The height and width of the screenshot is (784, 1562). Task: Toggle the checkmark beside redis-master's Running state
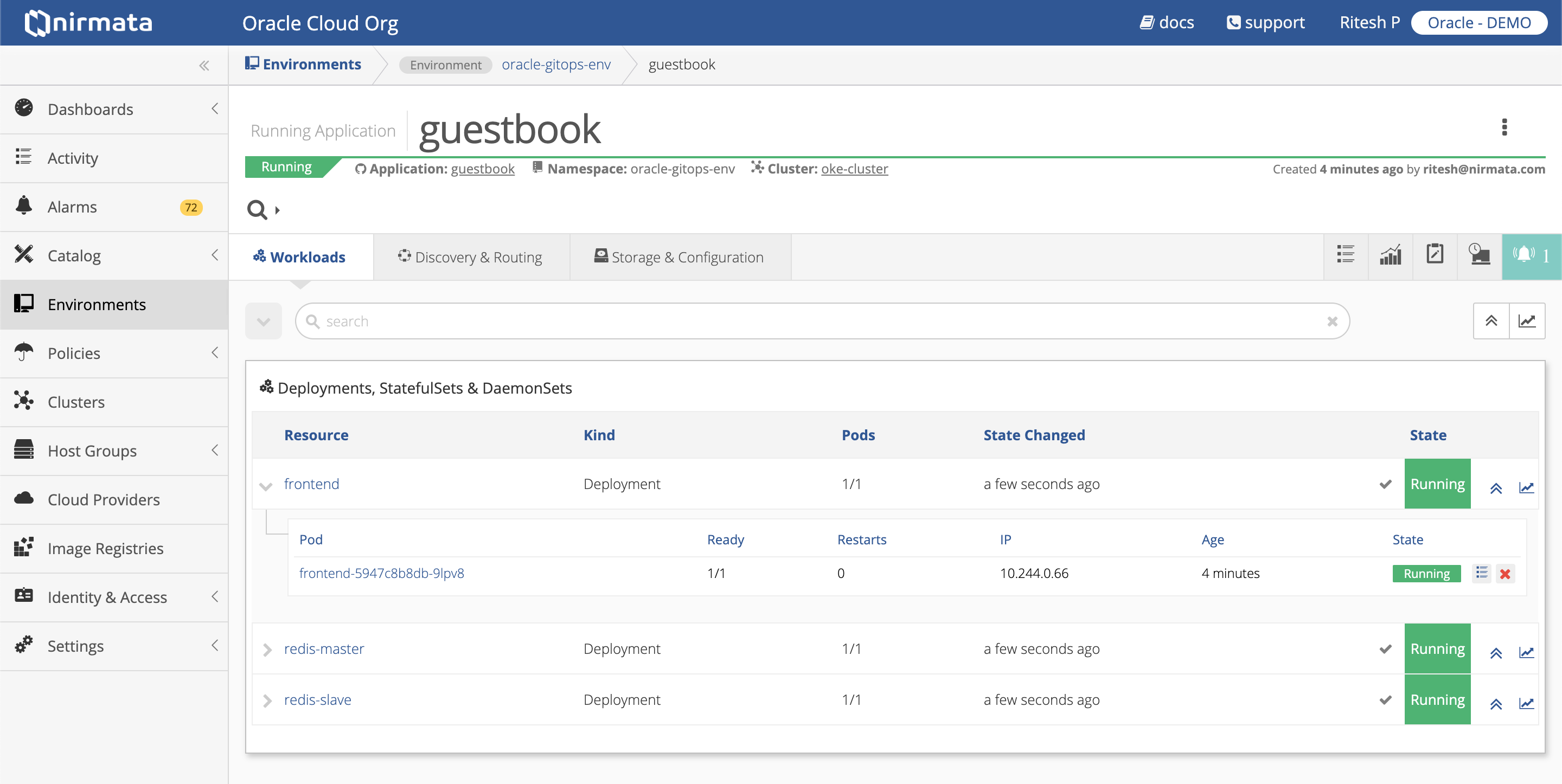coord(1385,650)
